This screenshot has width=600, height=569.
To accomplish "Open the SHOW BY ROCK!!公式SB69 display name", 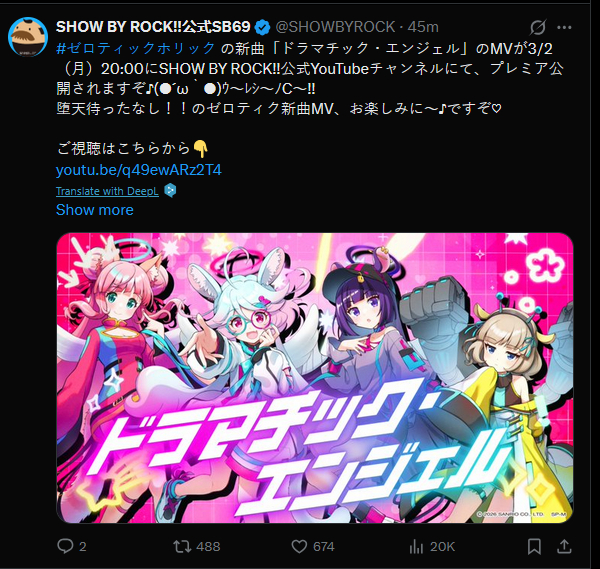I will [153, 27].
